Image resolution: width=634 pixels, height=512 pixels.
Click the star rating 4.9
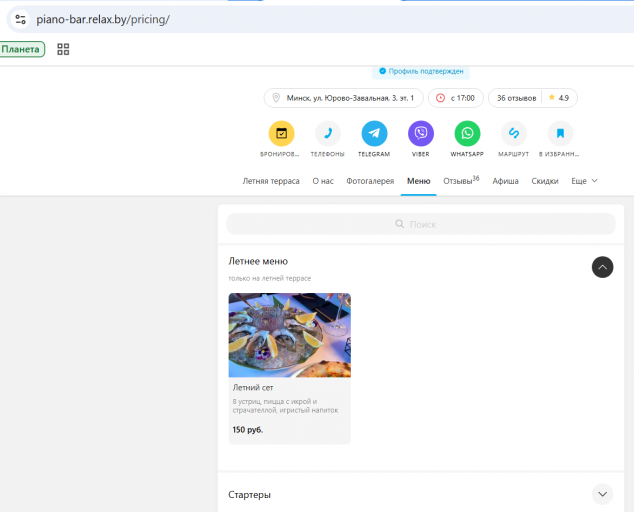[559, 98]
